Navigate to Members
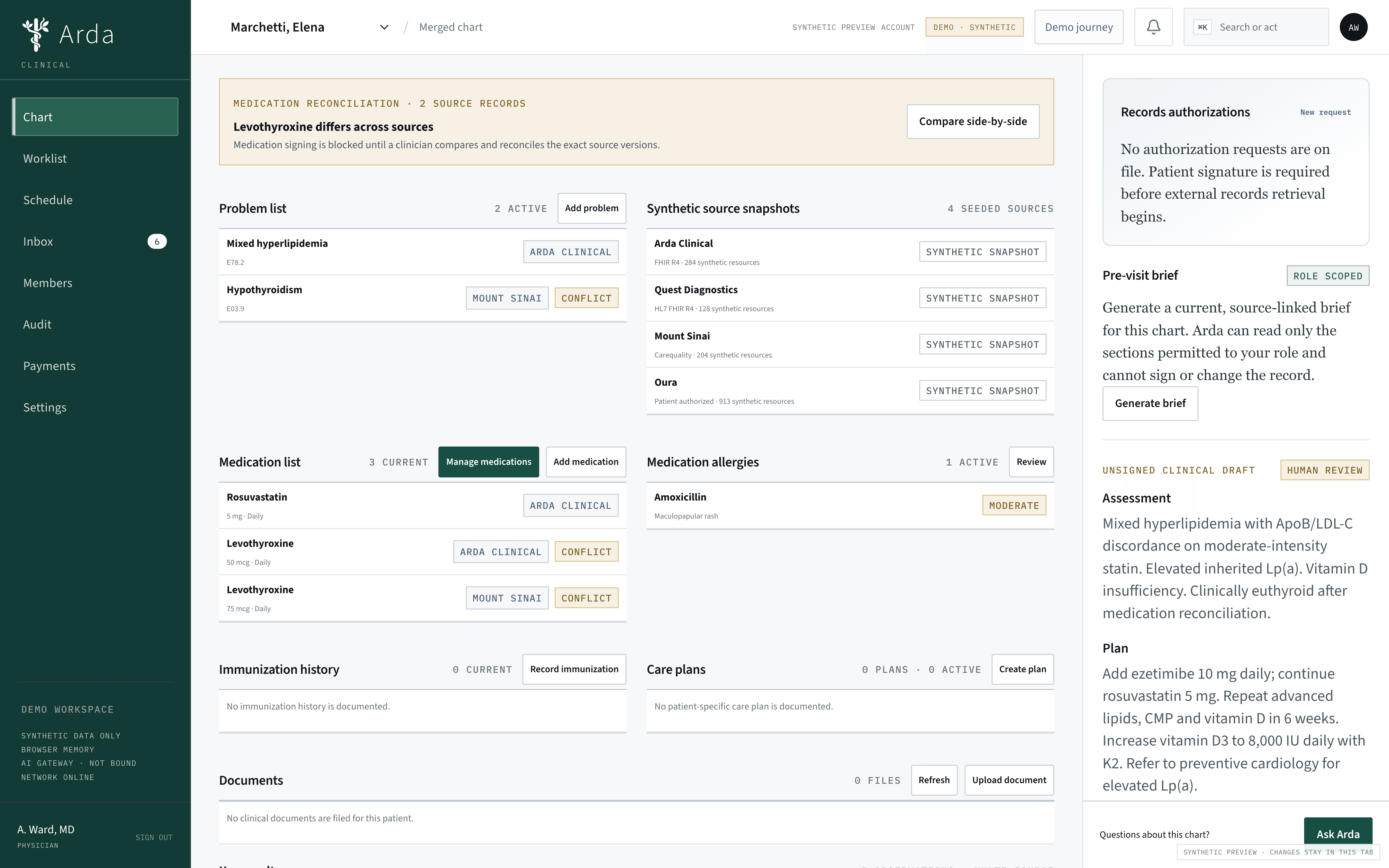The height and width of the screenshot is (868, 1389). tap(95, 283)
